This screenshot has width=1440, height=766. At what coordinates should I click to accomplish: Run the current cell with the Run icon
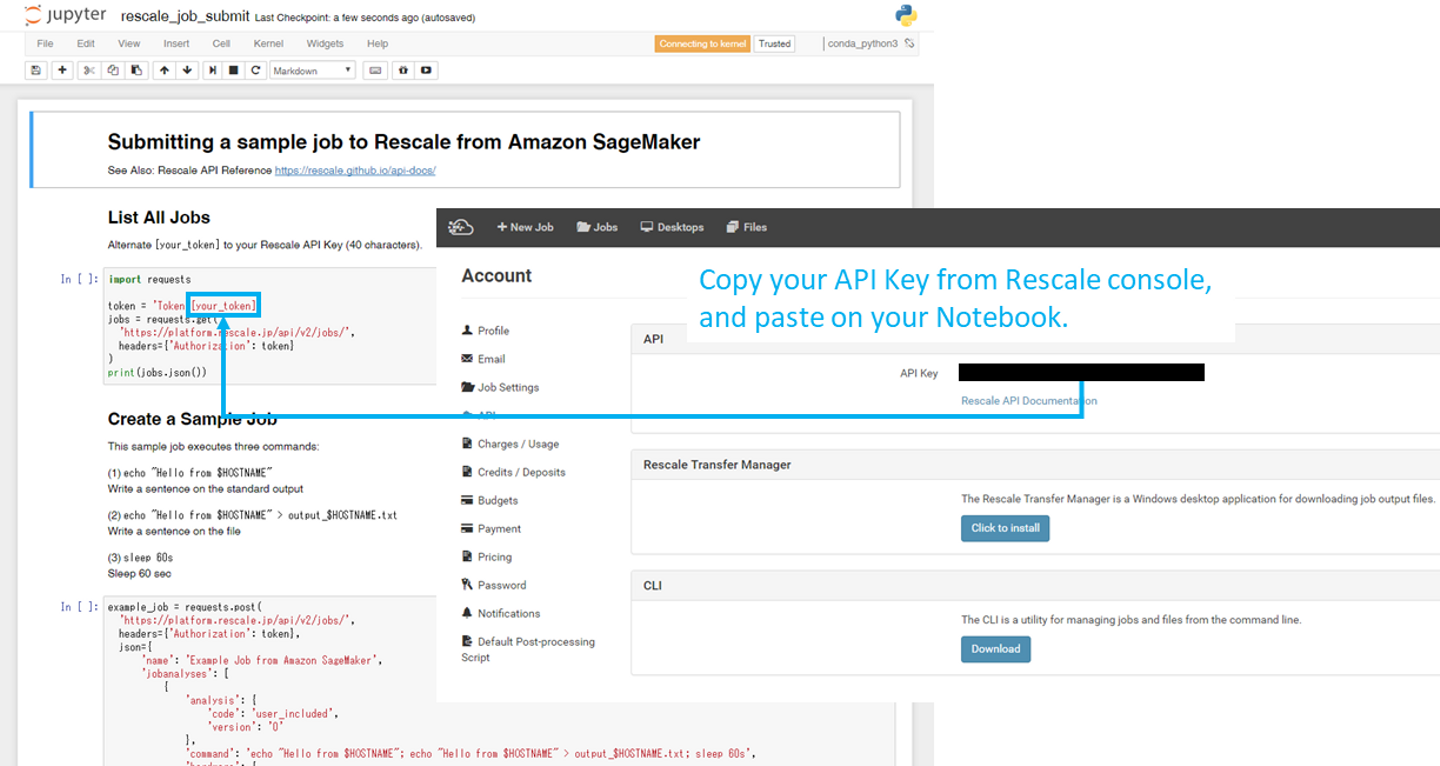click(213, 70)
